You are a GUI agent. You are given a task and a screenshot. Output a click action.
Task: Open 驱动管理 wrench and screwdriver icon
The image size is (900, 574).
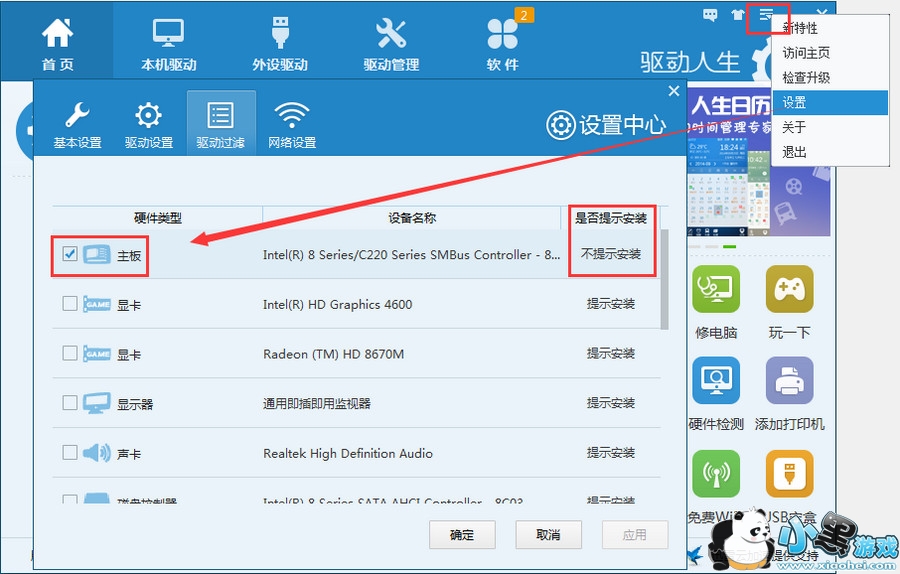[x=391, y=33]
